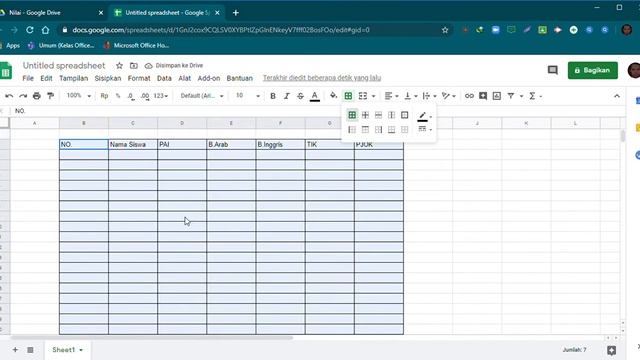Viewport: 640px width, 360px height.
Task: Apply all borders in border panel
Action: [352, 115]
